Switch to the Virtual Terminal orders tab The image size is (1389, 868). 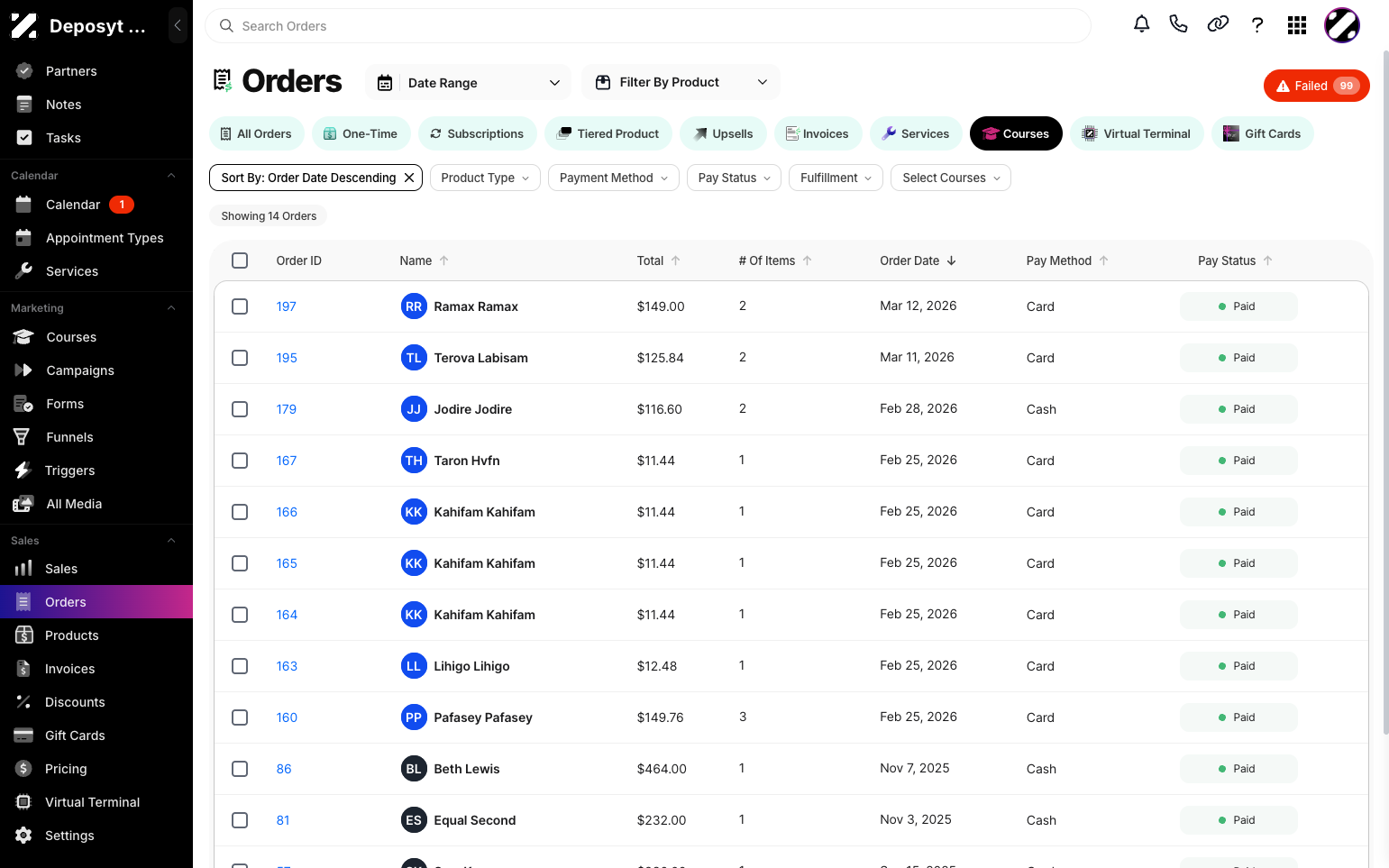click(x=1137, y=133)
